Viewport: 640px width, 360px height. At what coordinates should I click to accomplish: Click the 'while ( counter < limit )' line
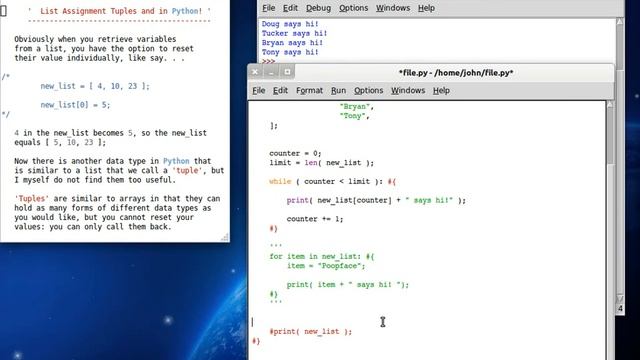tap(332, 182)
